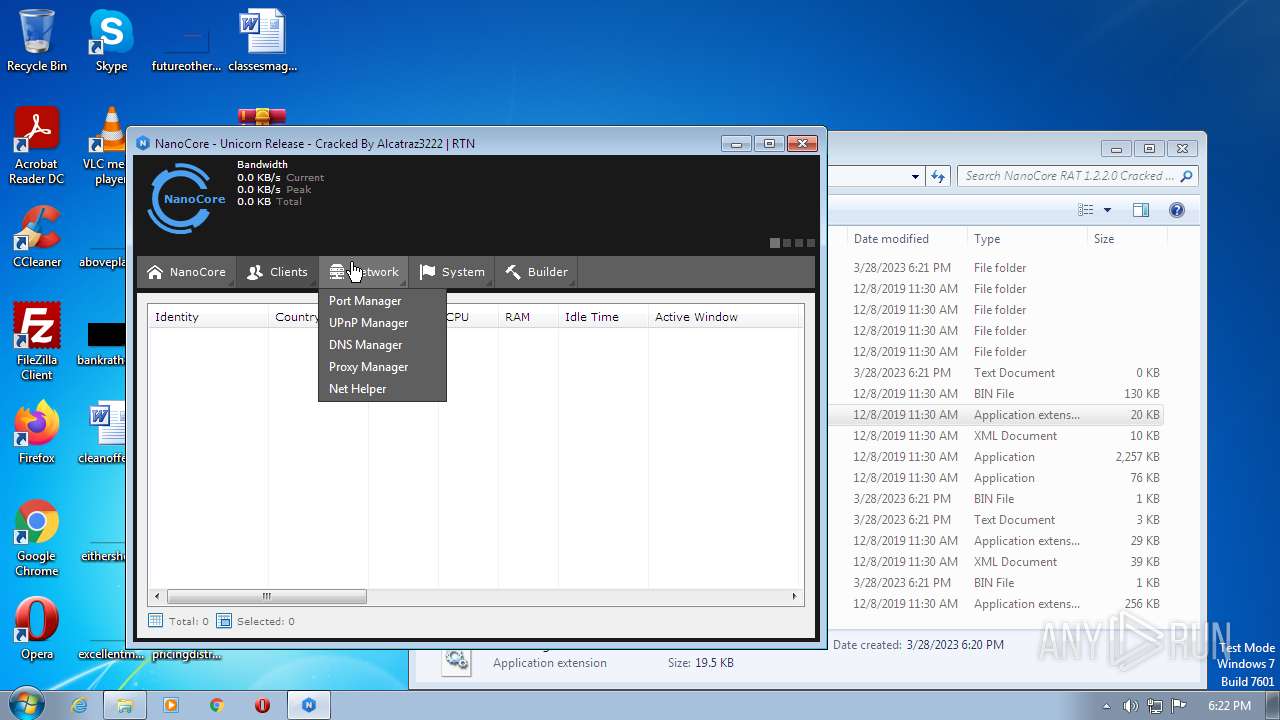Open Google Chrome desktop shortcut
Viewport: 1280px width, 720px height.
[x=37, y=539]
